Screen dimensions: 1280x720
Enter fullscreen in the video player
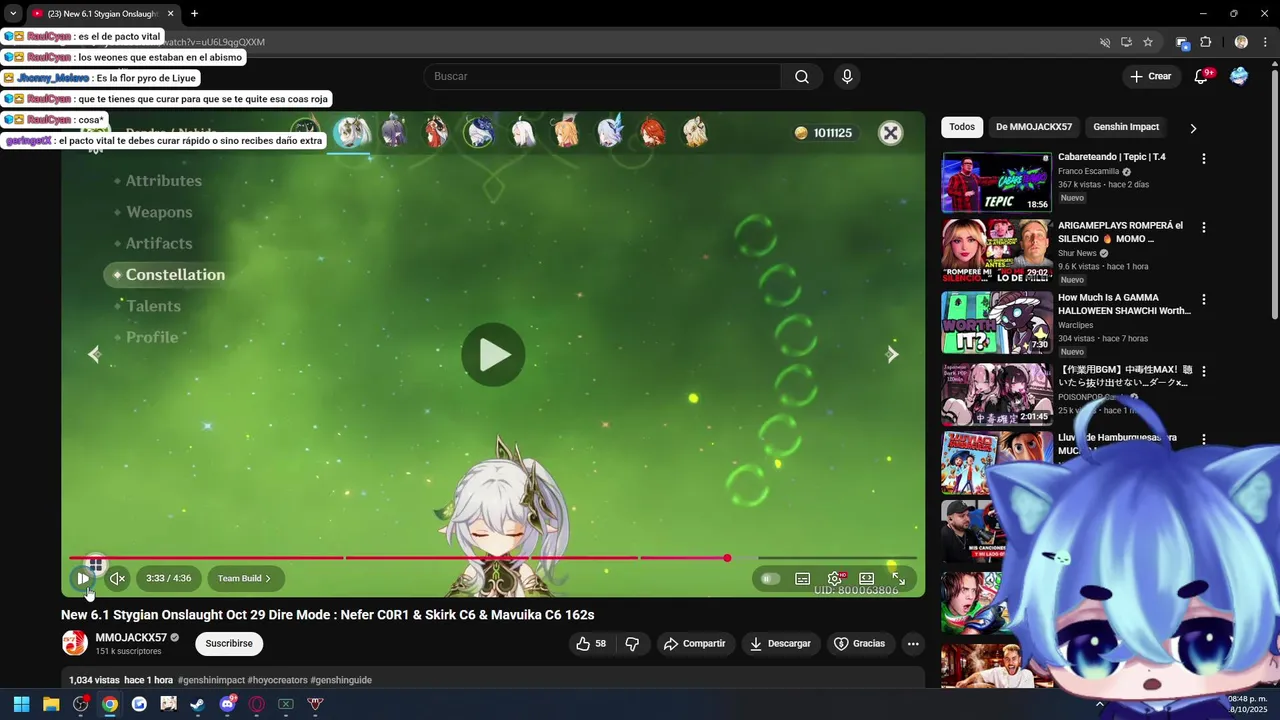tap(898, 578)
